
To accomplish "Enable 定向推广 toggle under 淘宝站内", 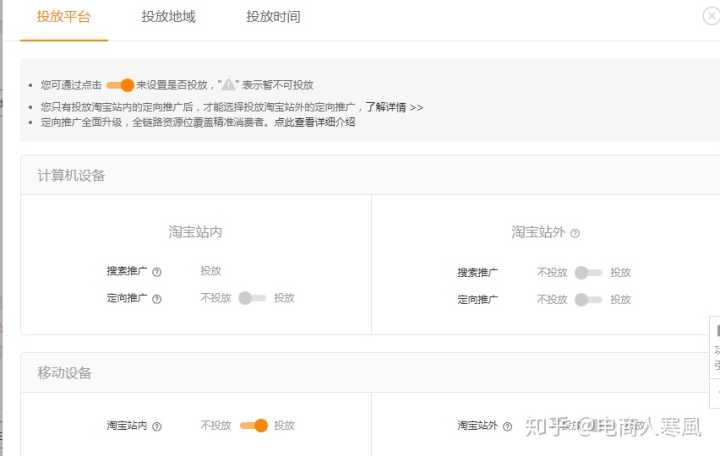I will [252, 298].
